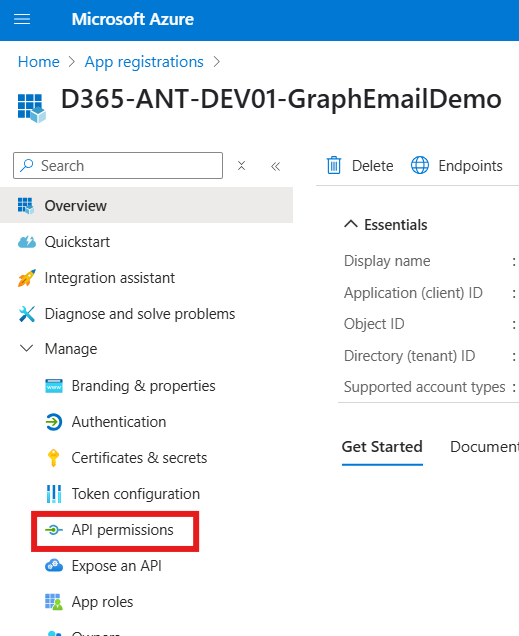Screen dimensions: 519x636
Task: Click the app registration grid icon beside title
Action: pyautogui.click(x=32, y=108)
